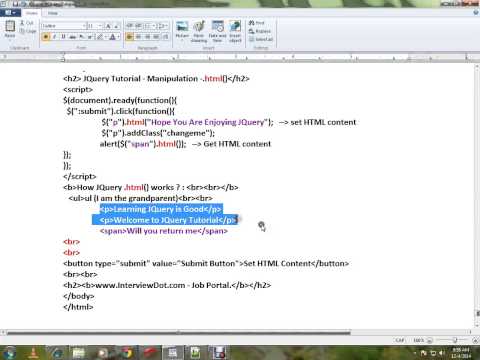Toggle Superscript formatting
Image resolution: width=480 pixels, height=360 pixels.
pos(90,37)
